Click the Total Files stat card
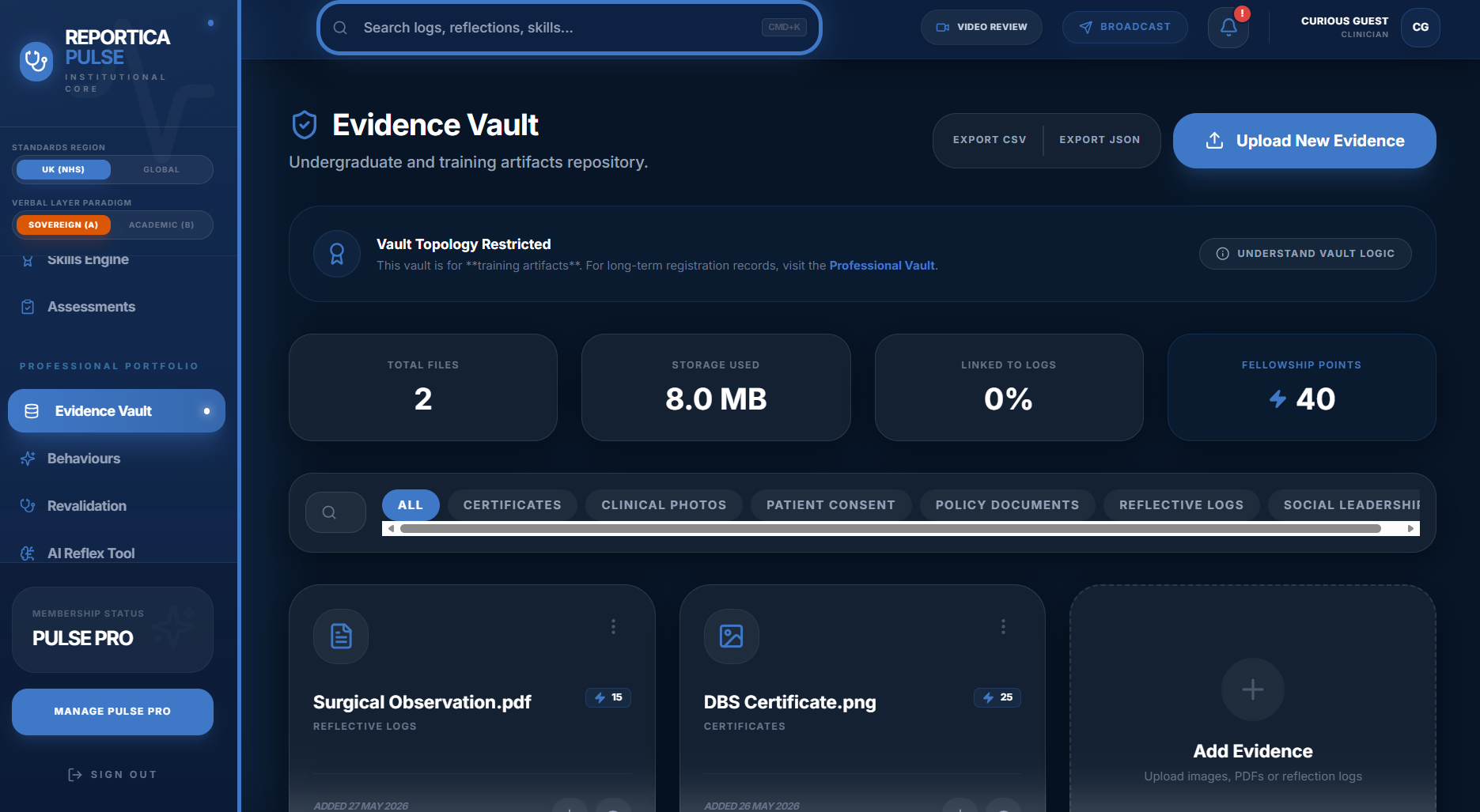 423,387
